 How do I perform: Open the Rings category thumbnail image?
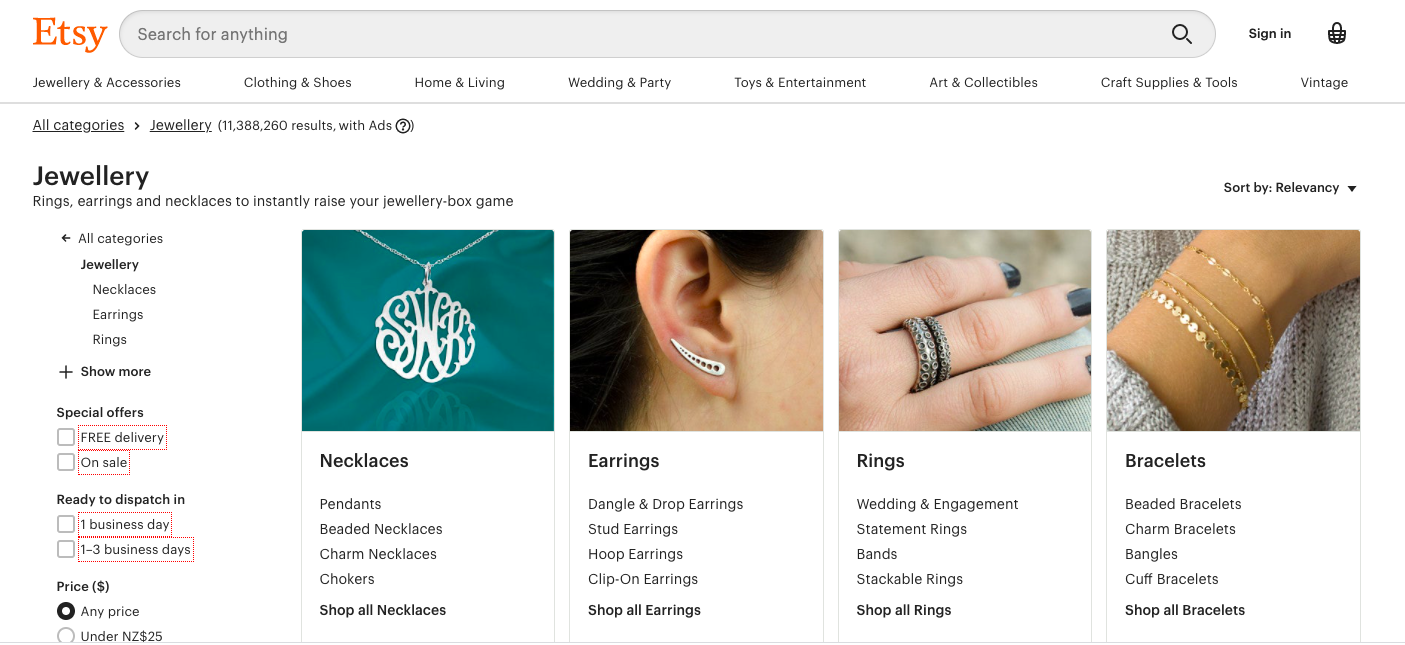click(x=964, y=331)
